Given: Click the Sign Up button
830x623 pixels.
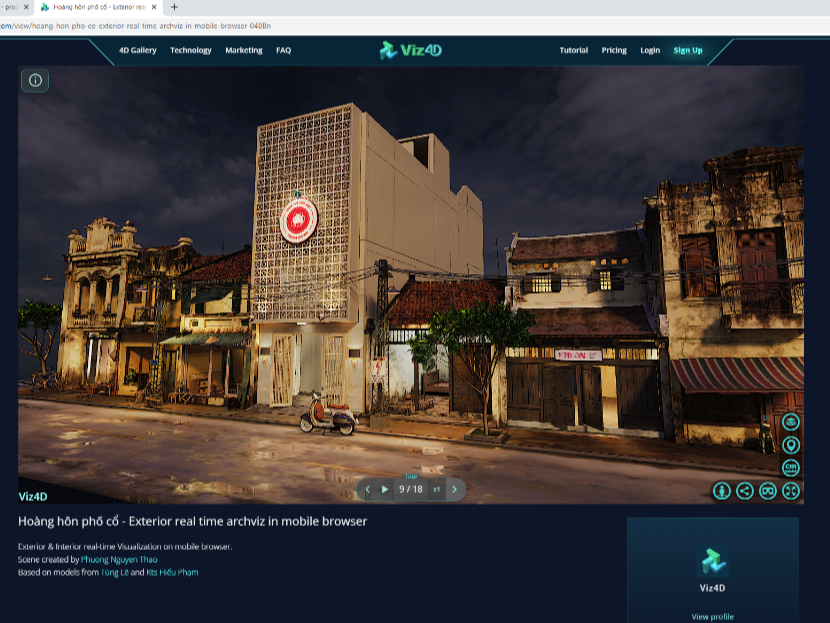Looking at the screenshot, I should coord(688,49).
